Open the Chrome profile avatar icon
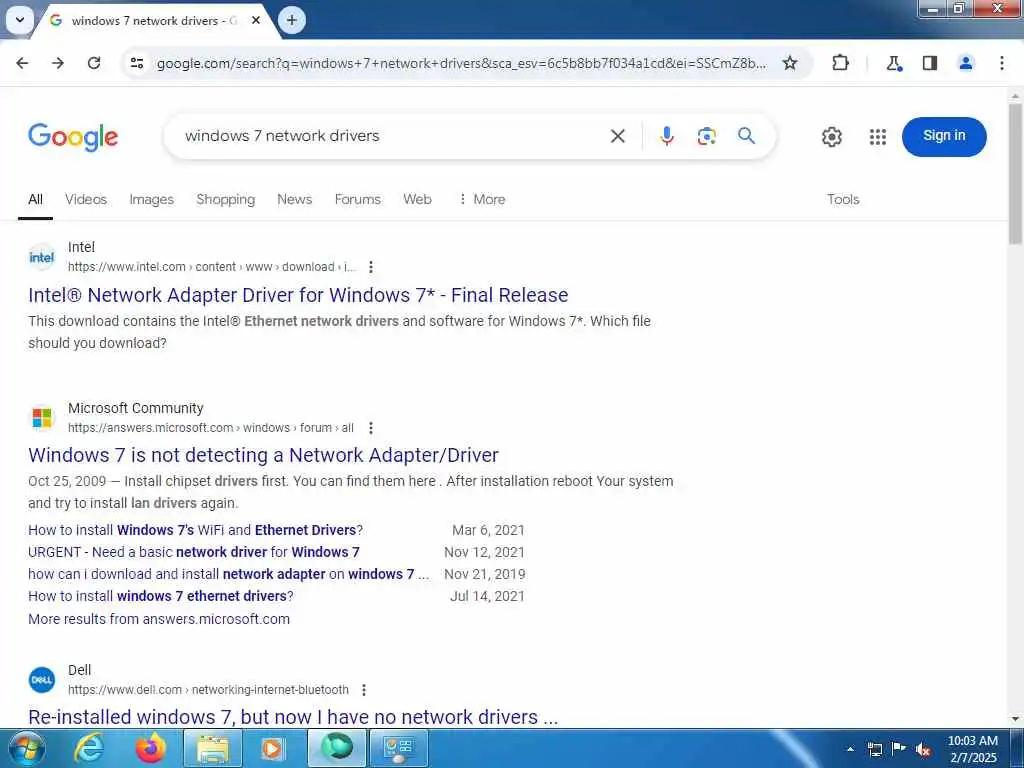 click(x=966, y=63)
